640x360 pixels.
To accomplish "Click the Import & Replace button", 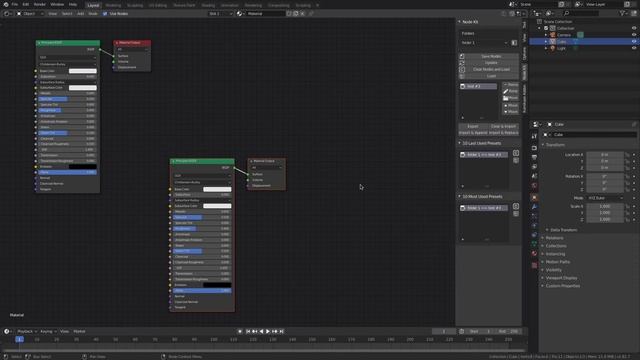I will (x=504, y=133).
